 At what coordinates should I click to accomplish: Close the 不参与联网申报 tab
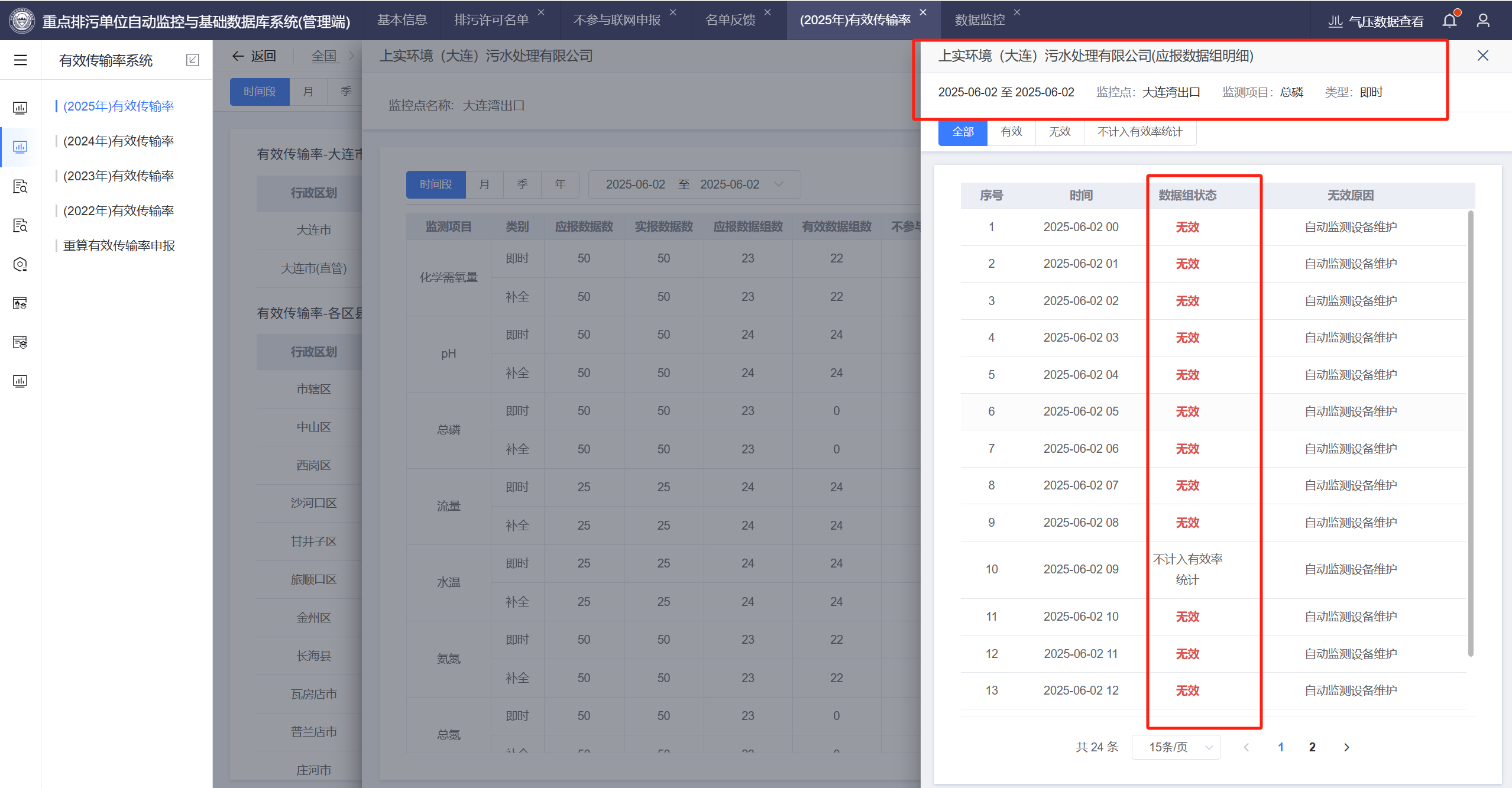pyautogui.click(x=673, y=12)
